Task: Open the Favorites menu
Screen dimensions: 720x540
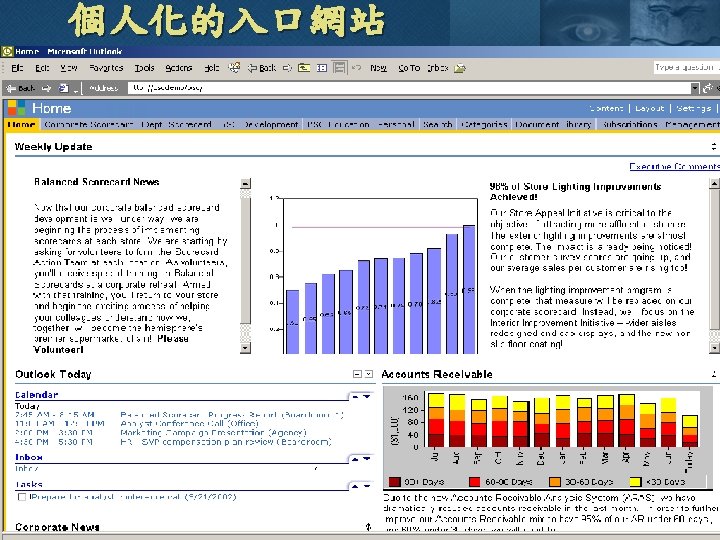Action: (106, 68)
